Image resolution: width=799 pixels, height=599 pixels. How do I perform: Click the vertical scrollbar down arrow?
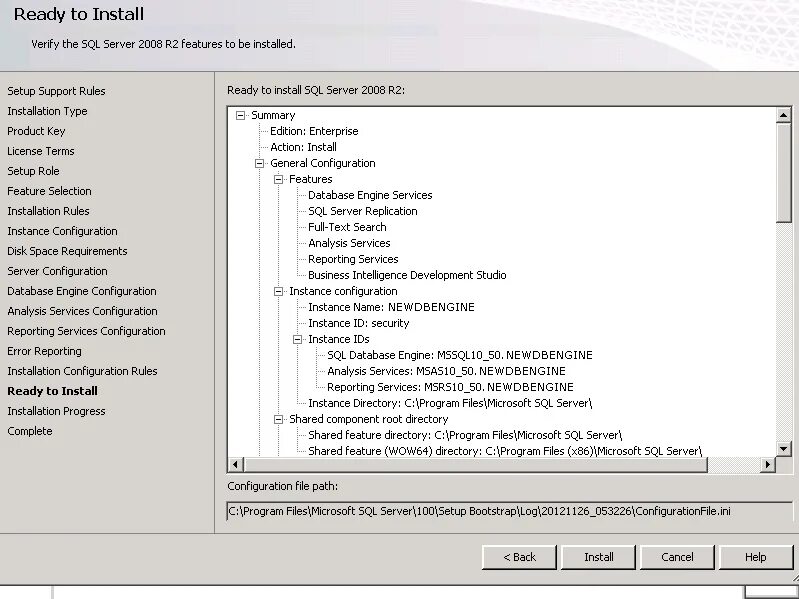784,448
